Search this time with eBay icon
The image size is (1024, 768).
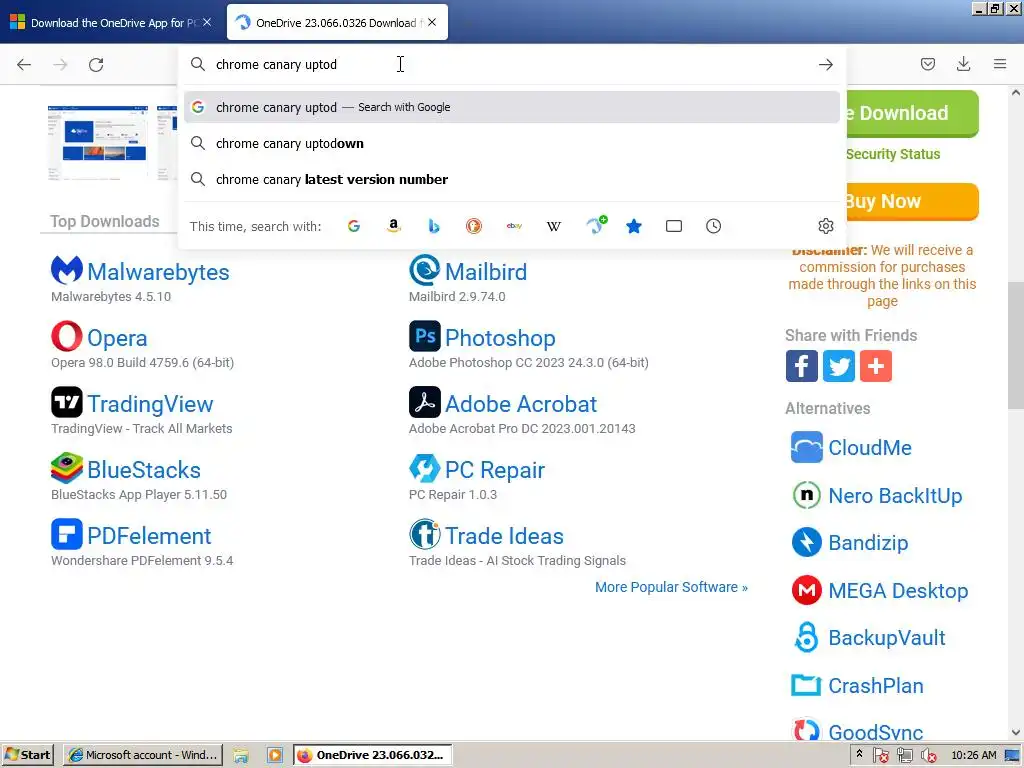tap(514, 226)
